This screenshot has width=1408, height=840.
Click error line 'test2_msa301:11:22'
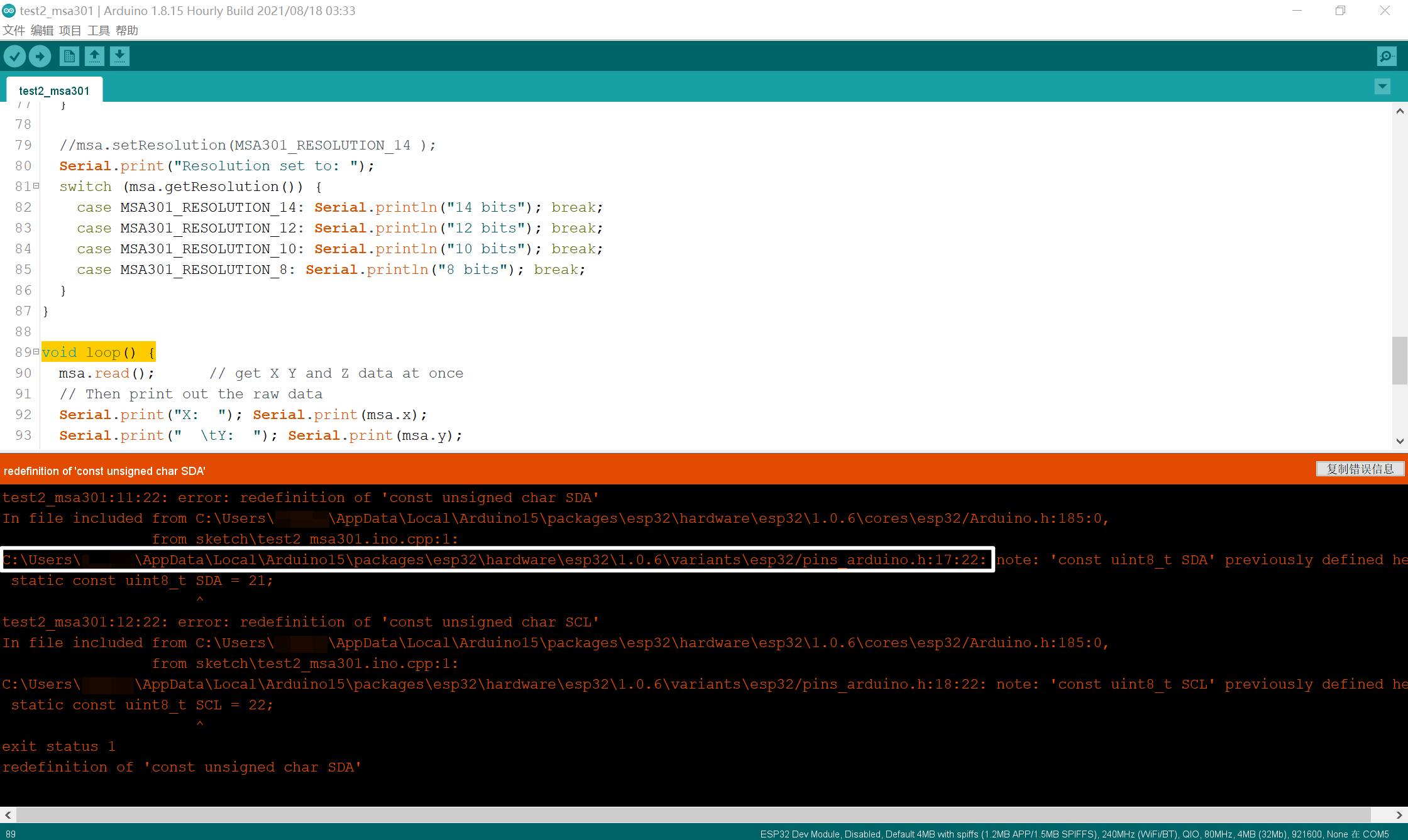tap(300, 498)
